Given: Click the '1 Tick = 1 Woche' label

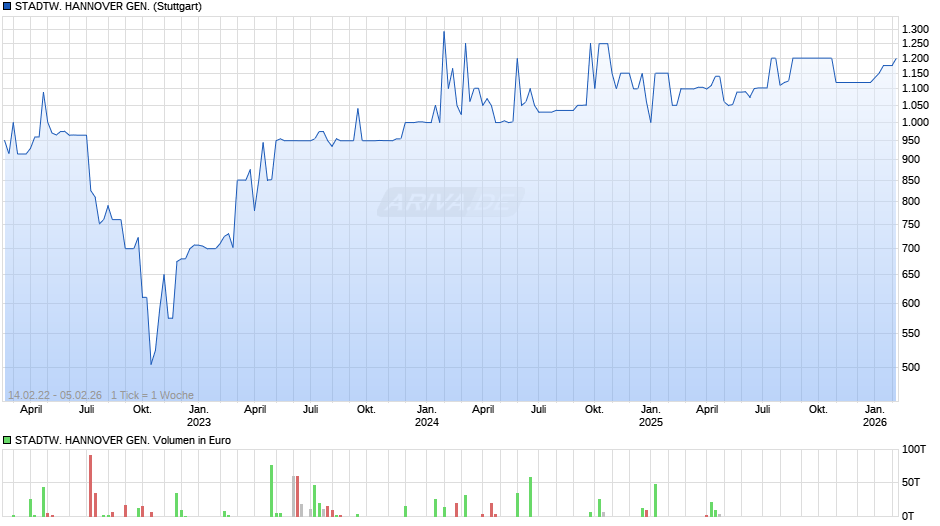Looking at the screenshot, I should (x=152, y=395).
